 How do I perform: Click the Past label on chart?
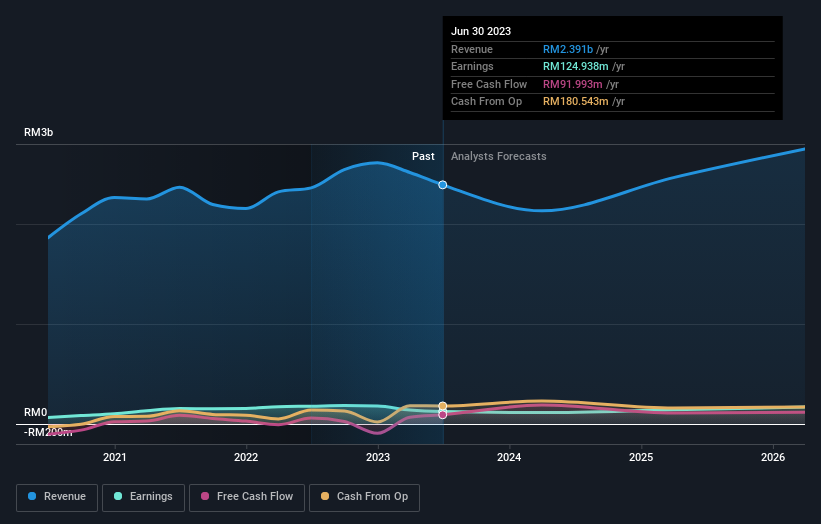(423, 157)
